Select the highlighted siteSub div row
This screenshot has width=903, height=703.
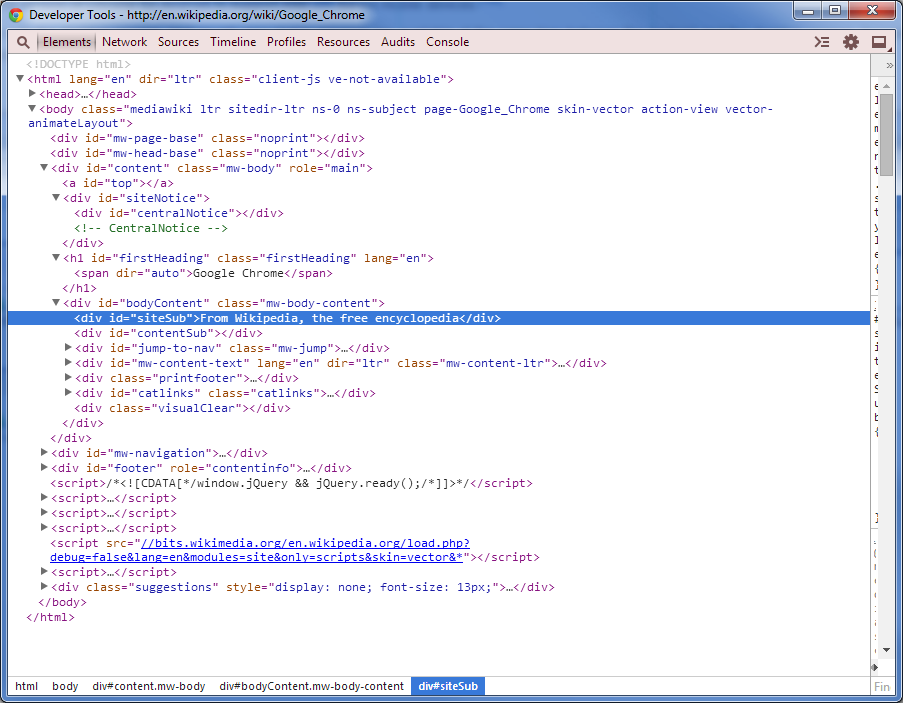(439, 318)
